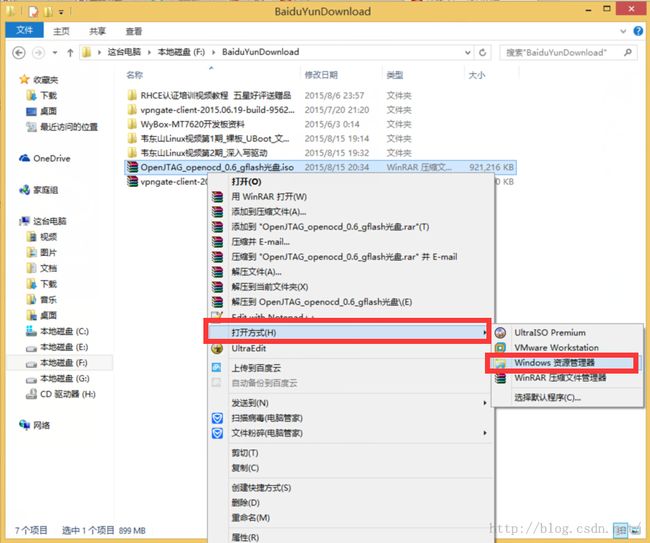Viewport: 650px width, 543px height.
Task: Open 最近访问的位置 in the sidebar
Action: (x=62, y=127)
